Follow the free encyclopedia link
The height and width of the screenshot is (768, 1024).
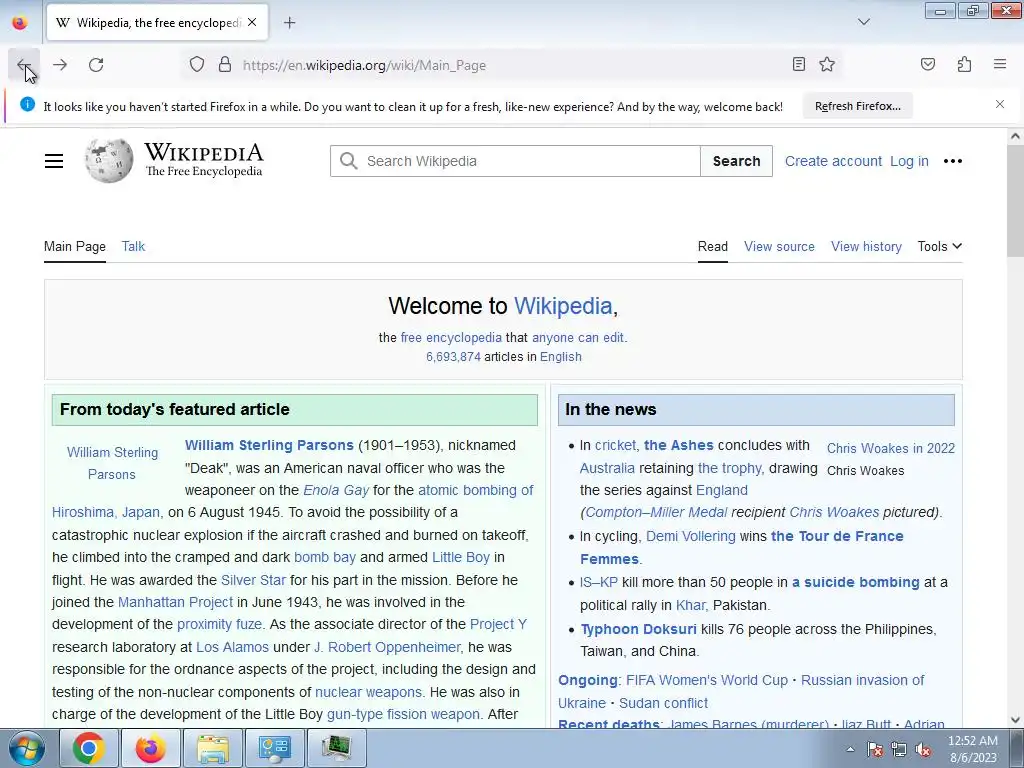pyautogui.click(x=451, y=338)
